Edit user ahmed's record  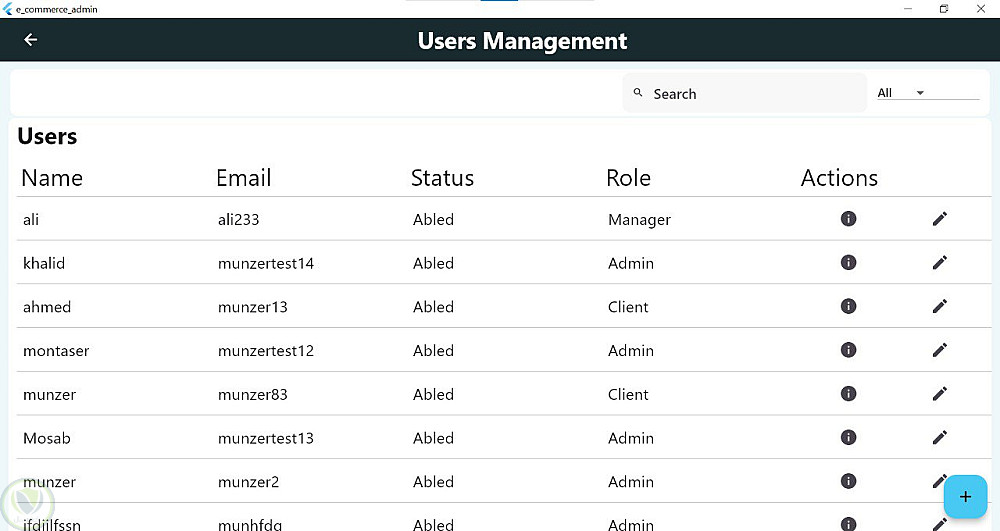[x=939, y=306]
